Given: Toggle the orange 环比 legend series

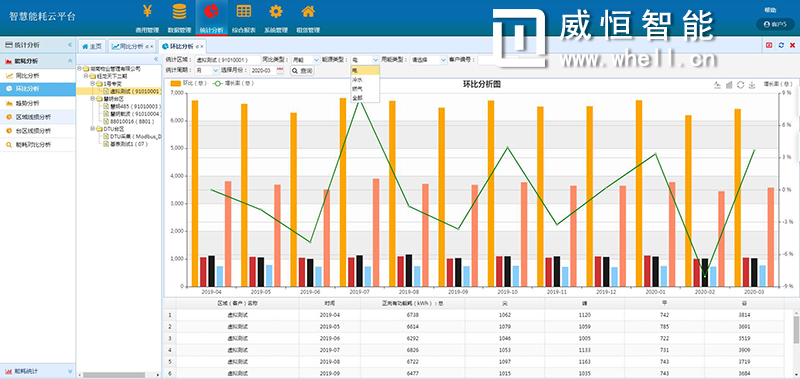Looking at the screenshot, I should [189, 83].
